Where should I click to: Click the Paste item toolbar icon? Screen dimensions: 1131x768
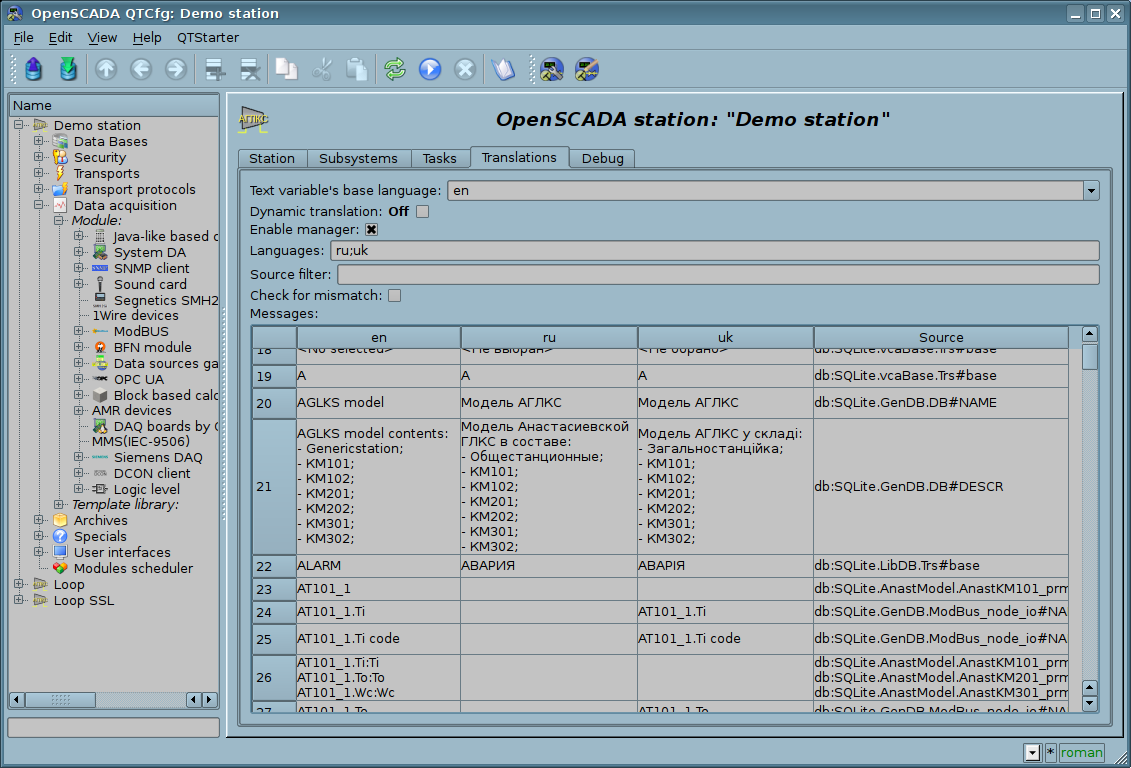click(x=356, y=69)
